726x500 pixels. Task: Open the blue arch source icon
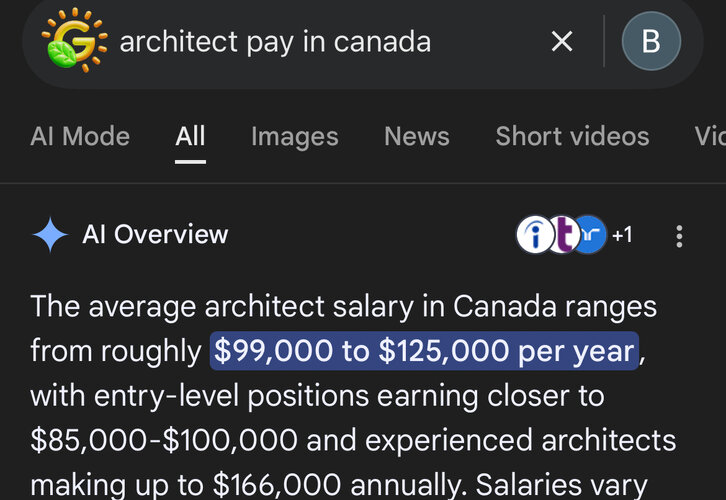[x=591, y=235]
